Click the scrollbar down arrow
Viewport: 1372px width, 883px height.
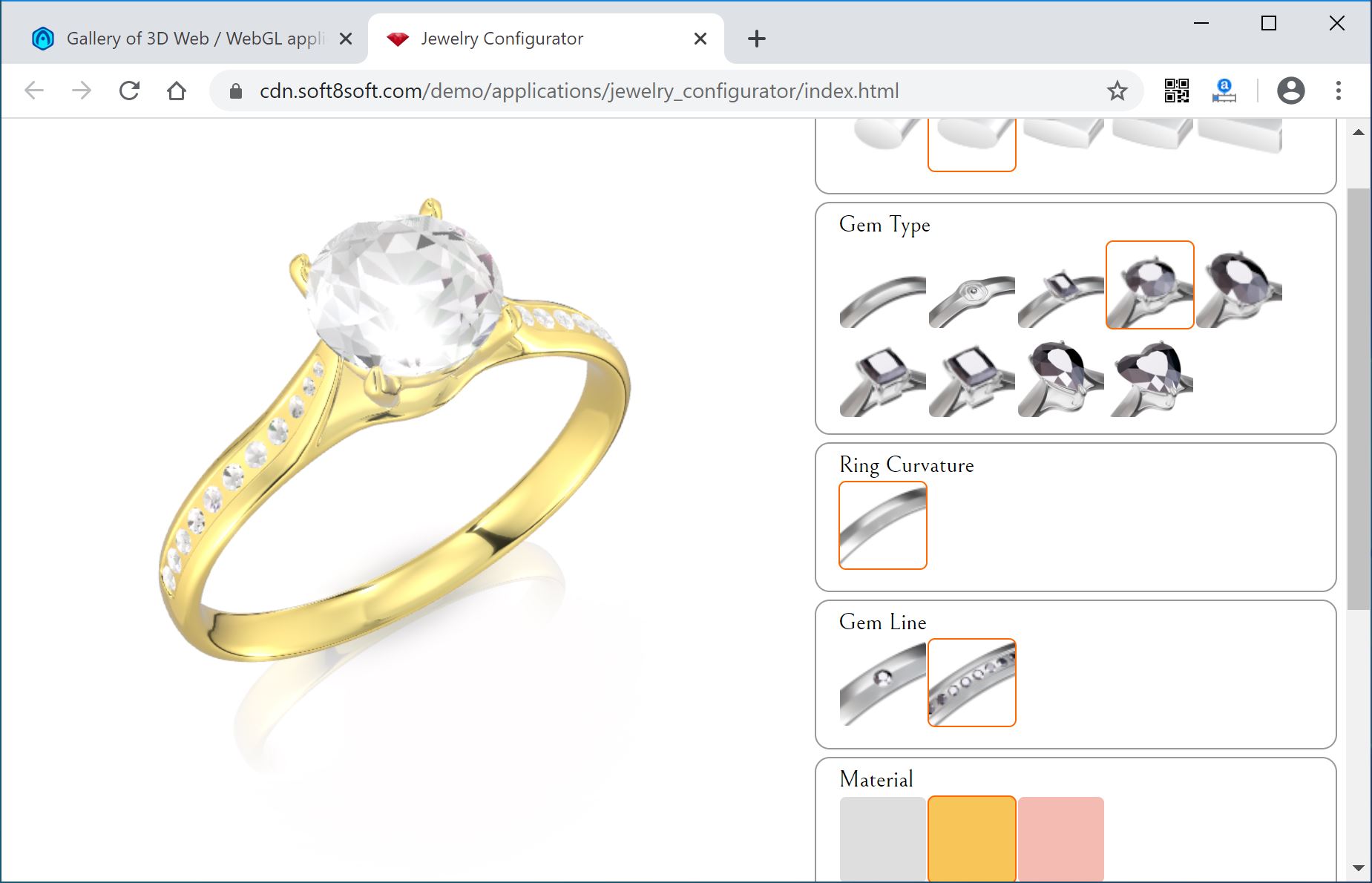click(x=1359, y=867)
